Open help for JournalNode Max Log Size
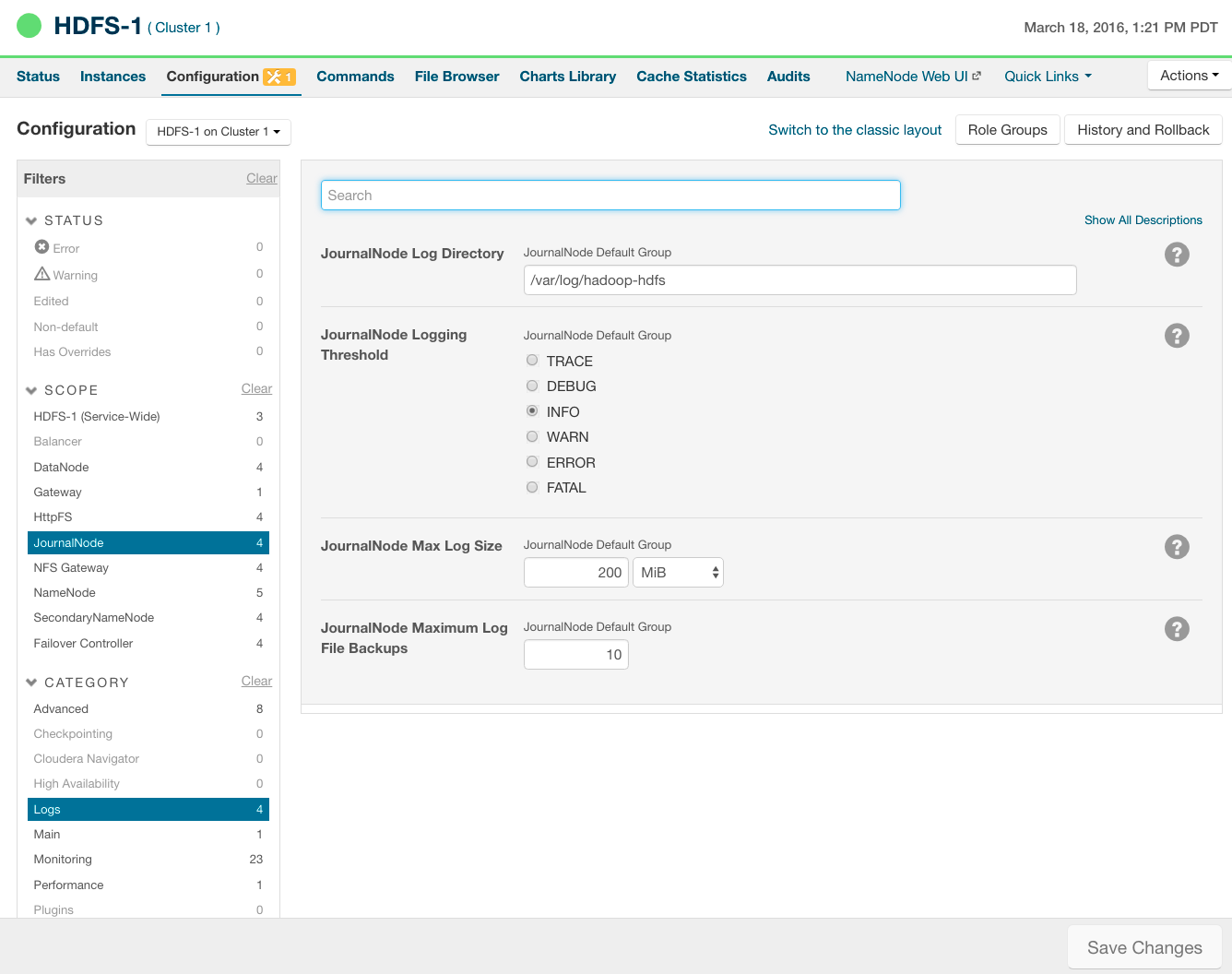This screenshot has width=1232, height=974. (1177, 547)
